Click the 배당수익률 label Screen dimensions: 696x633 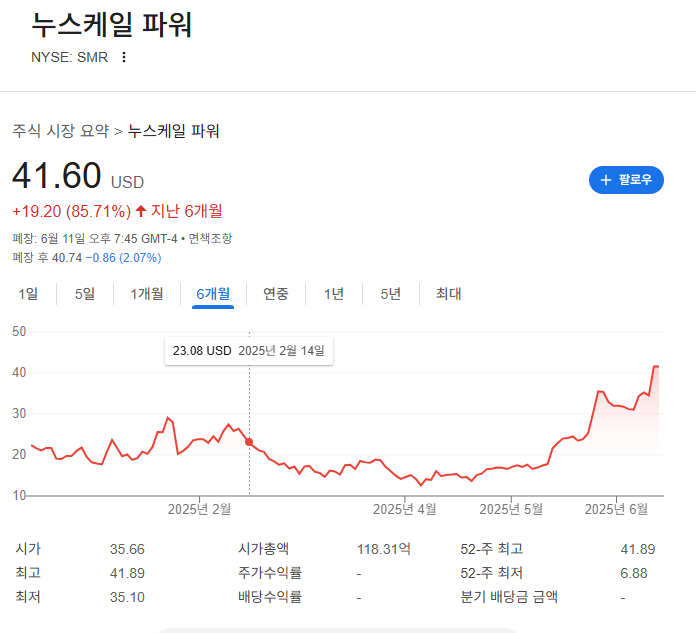coord(270,597)
